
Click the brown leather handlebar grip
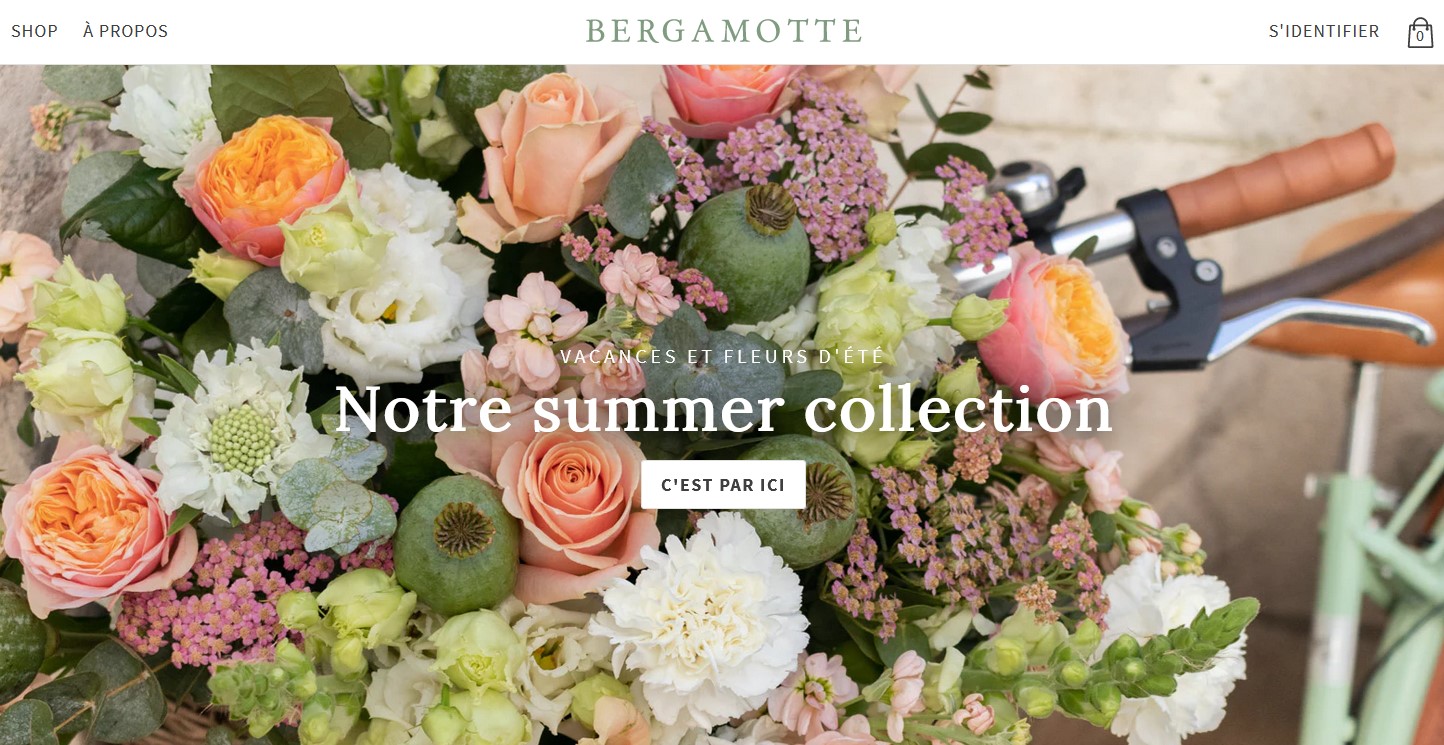point(1280,178)
